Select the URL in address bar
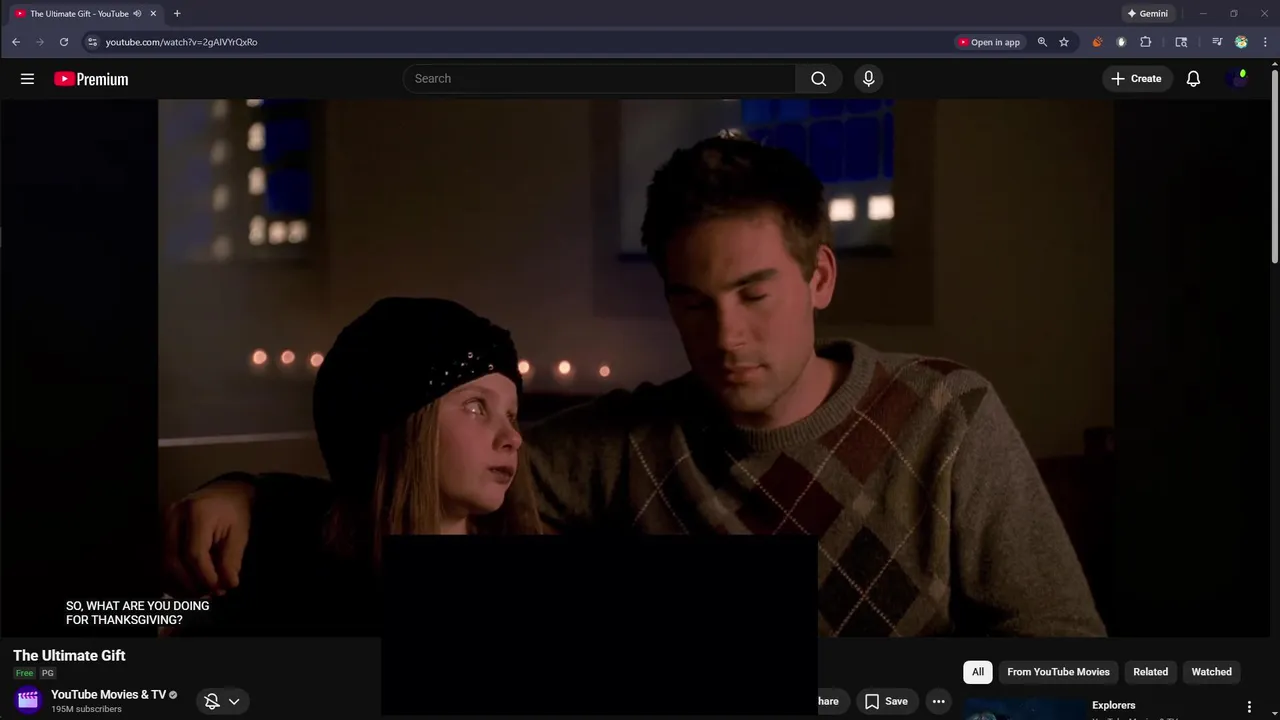 181,42
